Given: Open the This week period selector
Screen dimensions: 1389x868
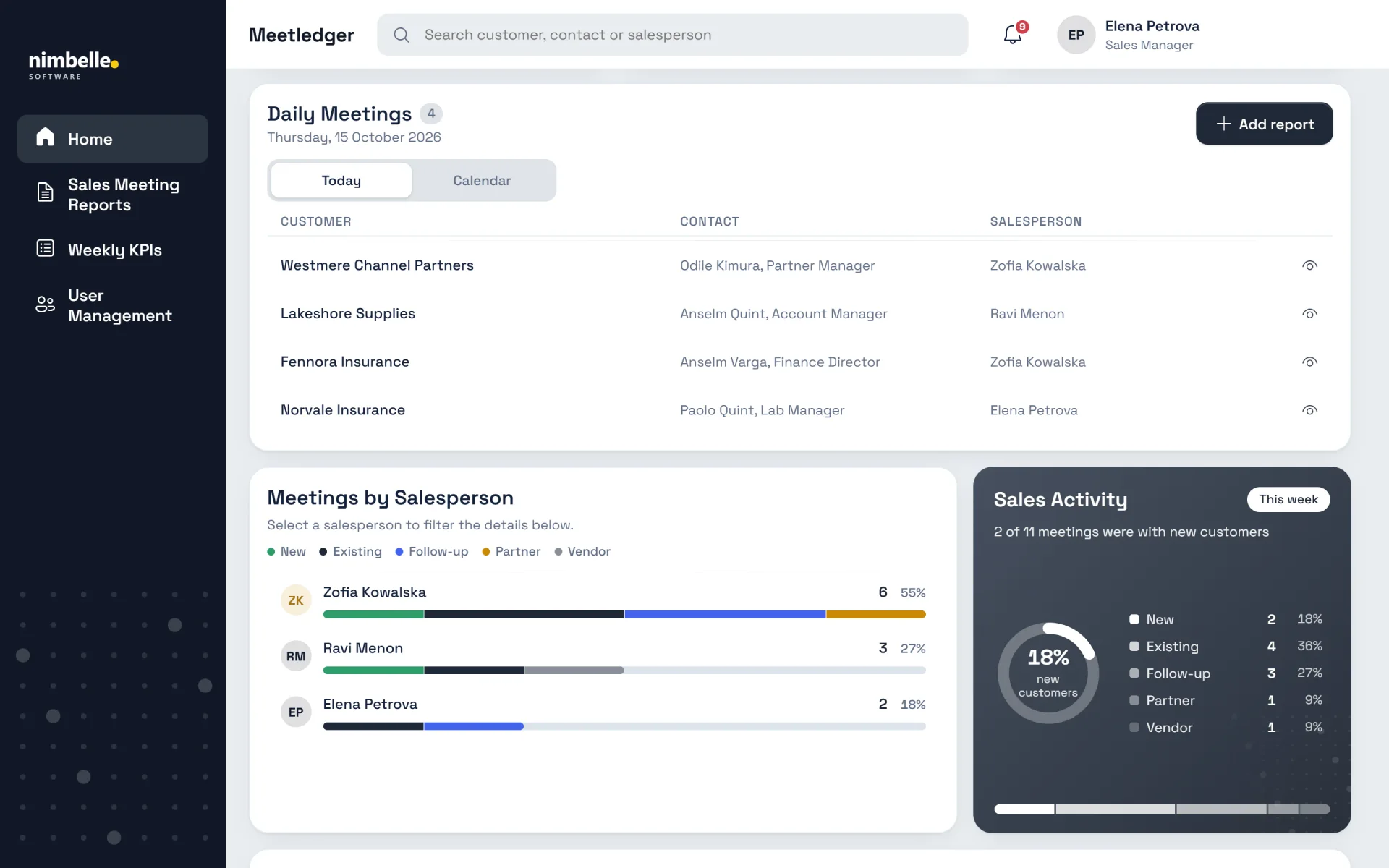Looking at the screenshot, I should [x=1288, y=499].
